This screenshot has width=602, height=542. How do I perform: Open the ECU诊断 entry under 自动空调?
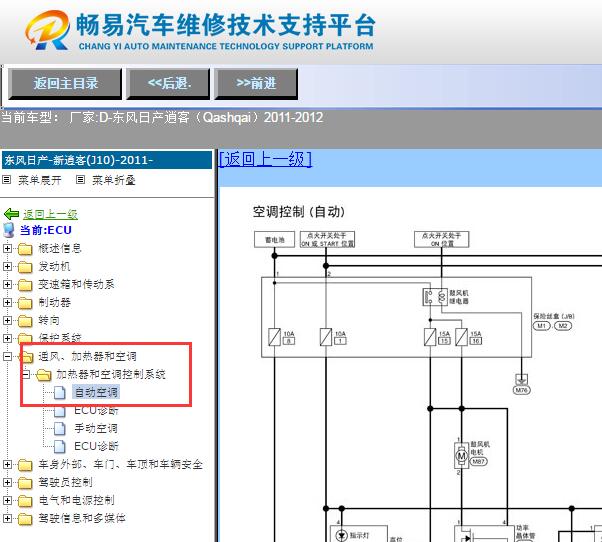point(96,410)
